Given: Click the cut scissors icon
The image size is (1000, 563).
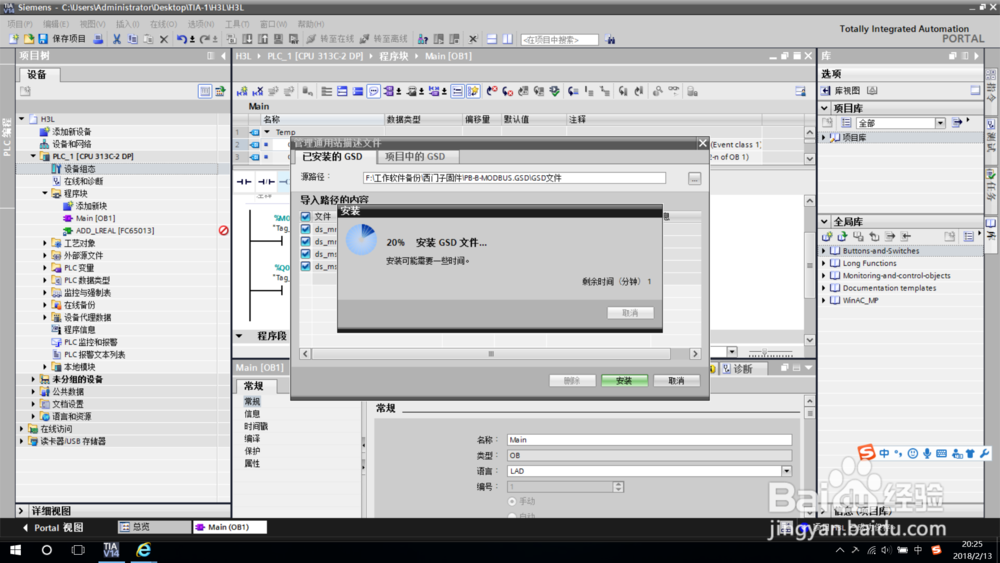Looking at the screenshot, I should [x=117, y=40].
